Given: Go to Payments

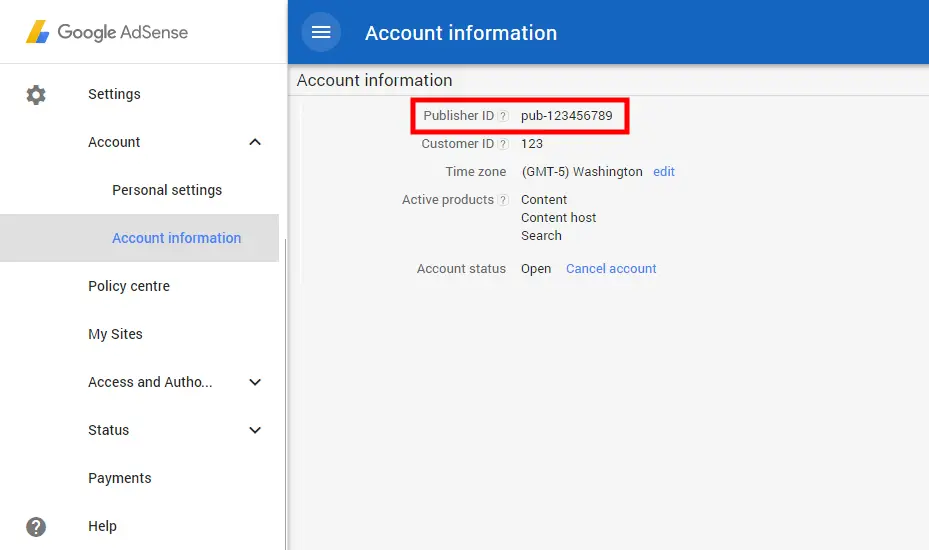Looking at the screenshot, I should click(x=120, y=478).
